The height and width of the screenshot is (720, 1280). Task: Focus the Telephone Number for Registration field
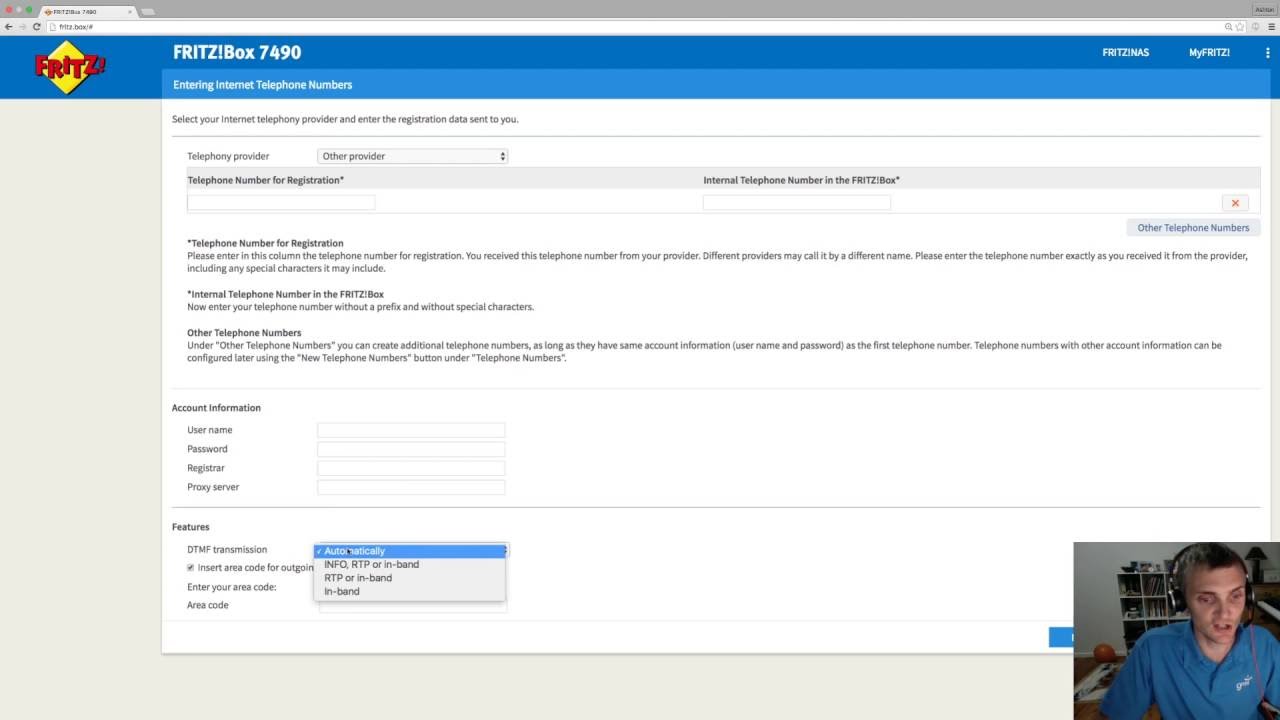(281, 202)
